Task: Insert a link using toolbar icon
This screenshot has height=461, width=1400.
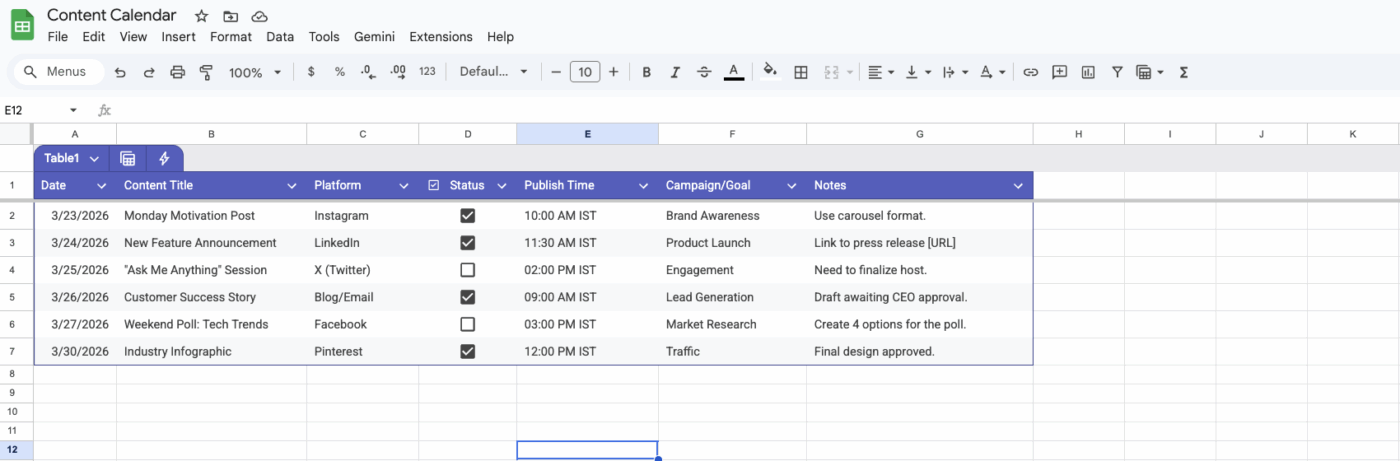Action: point(1030,72)
